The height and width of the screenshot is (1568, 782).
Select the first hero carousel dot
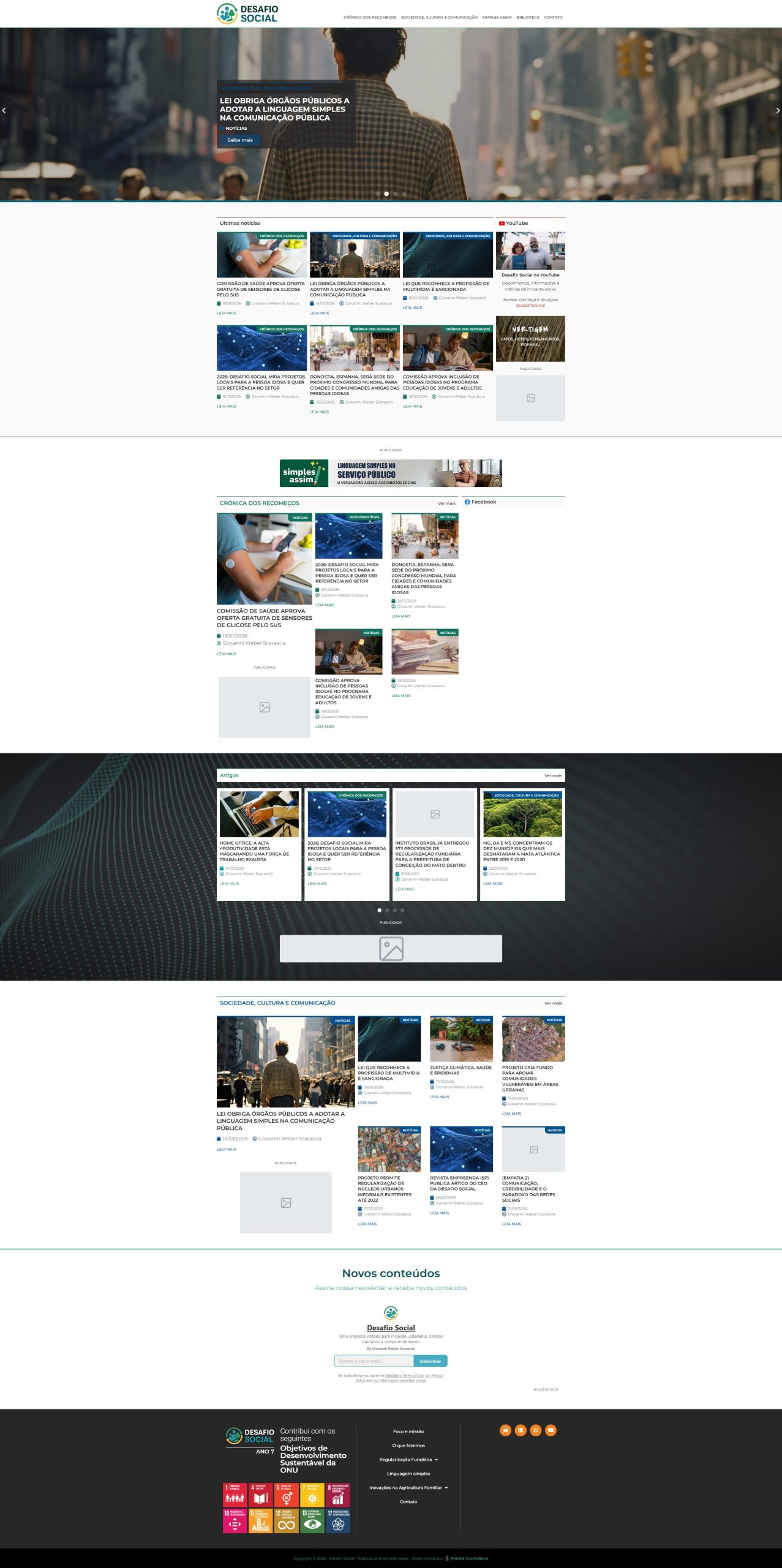click(x=378, y=194)
